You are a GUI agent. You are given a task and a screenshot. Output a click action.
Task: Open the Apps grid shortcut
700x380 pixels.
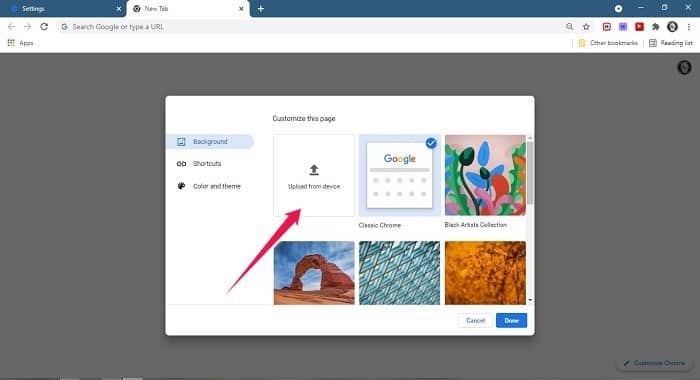(x=21, y=43)
